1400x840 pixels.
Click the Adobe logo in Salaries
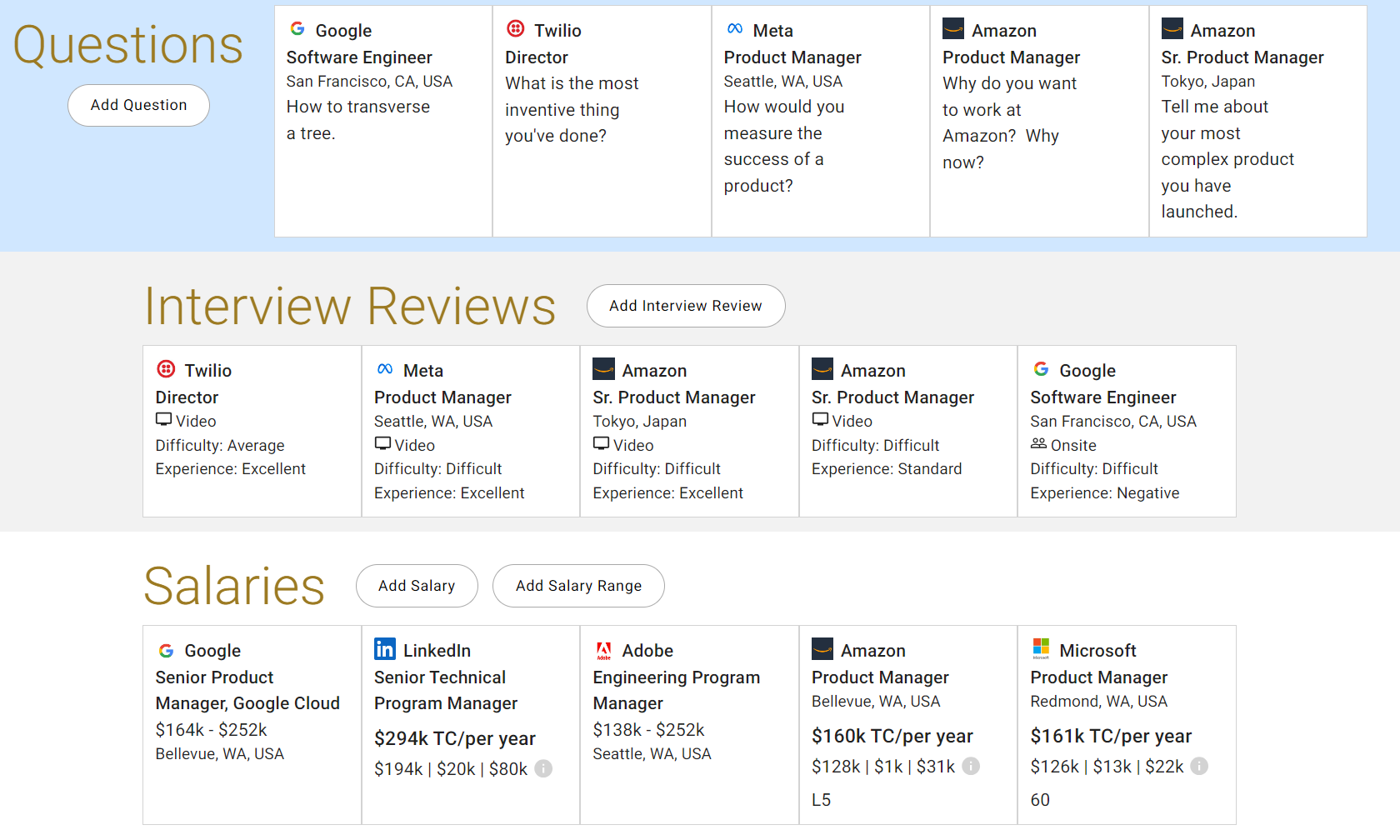click(x=604, y=650)
